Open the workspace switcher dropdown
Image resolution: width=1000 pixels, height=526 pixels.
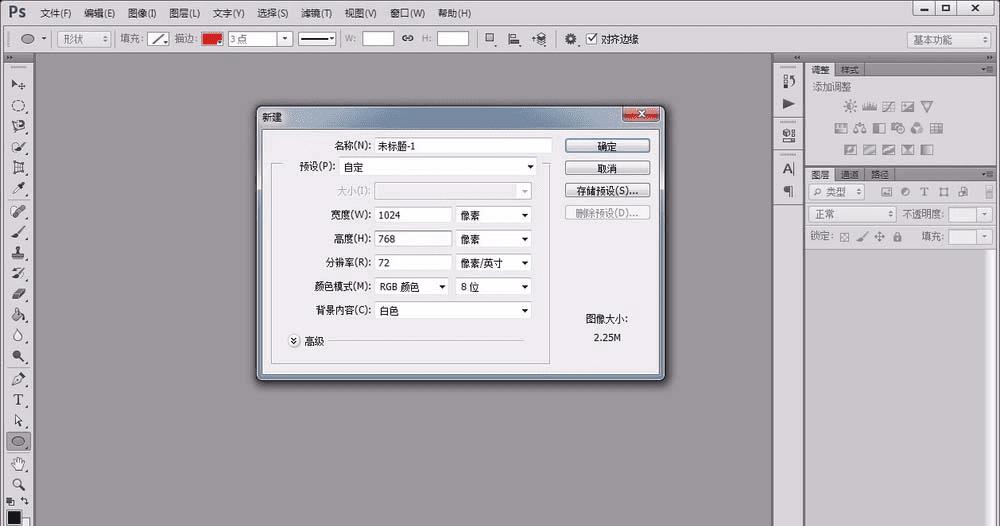click(948, 40)
